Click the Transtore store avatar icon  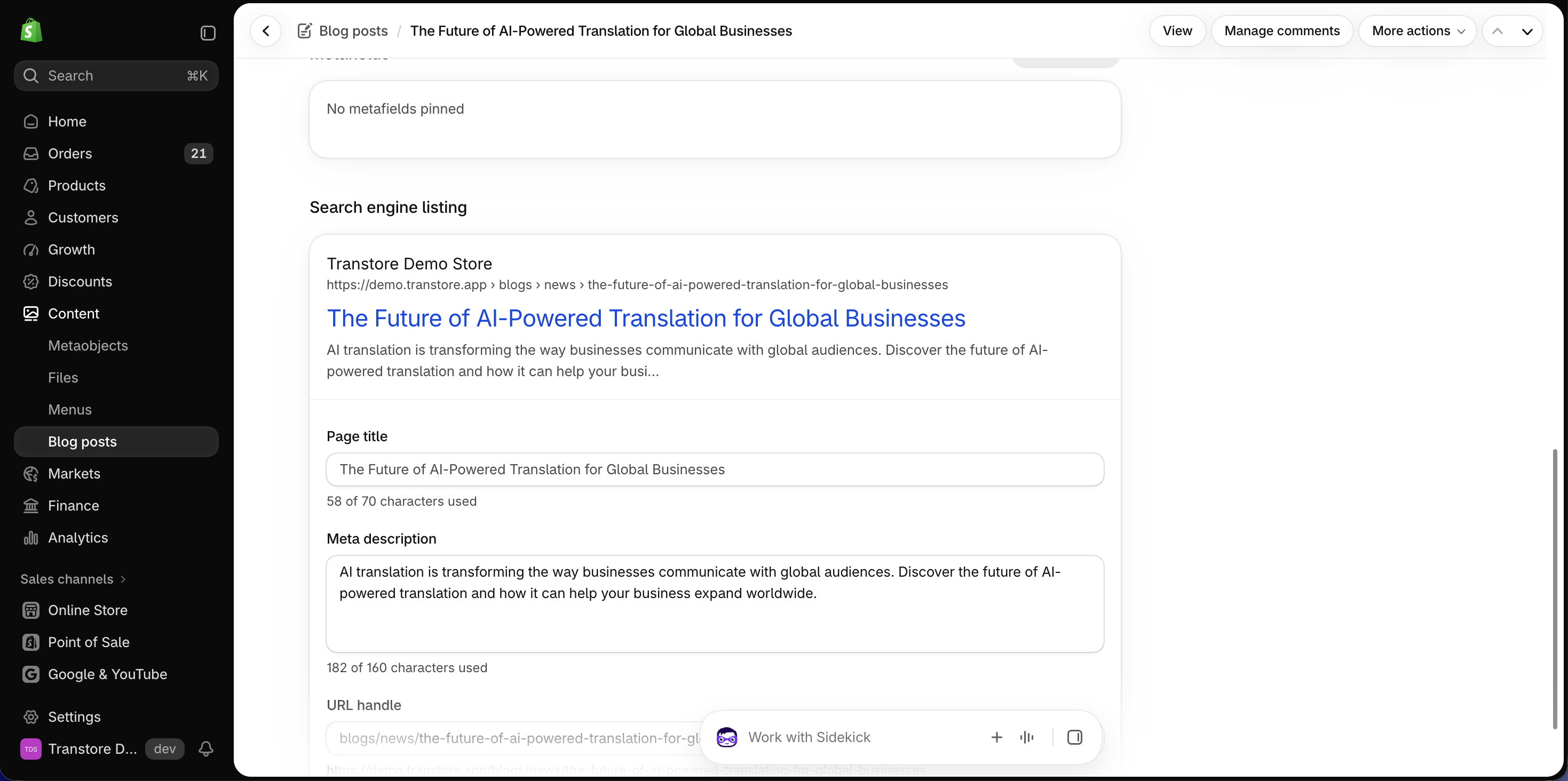[x=31, y=749]
